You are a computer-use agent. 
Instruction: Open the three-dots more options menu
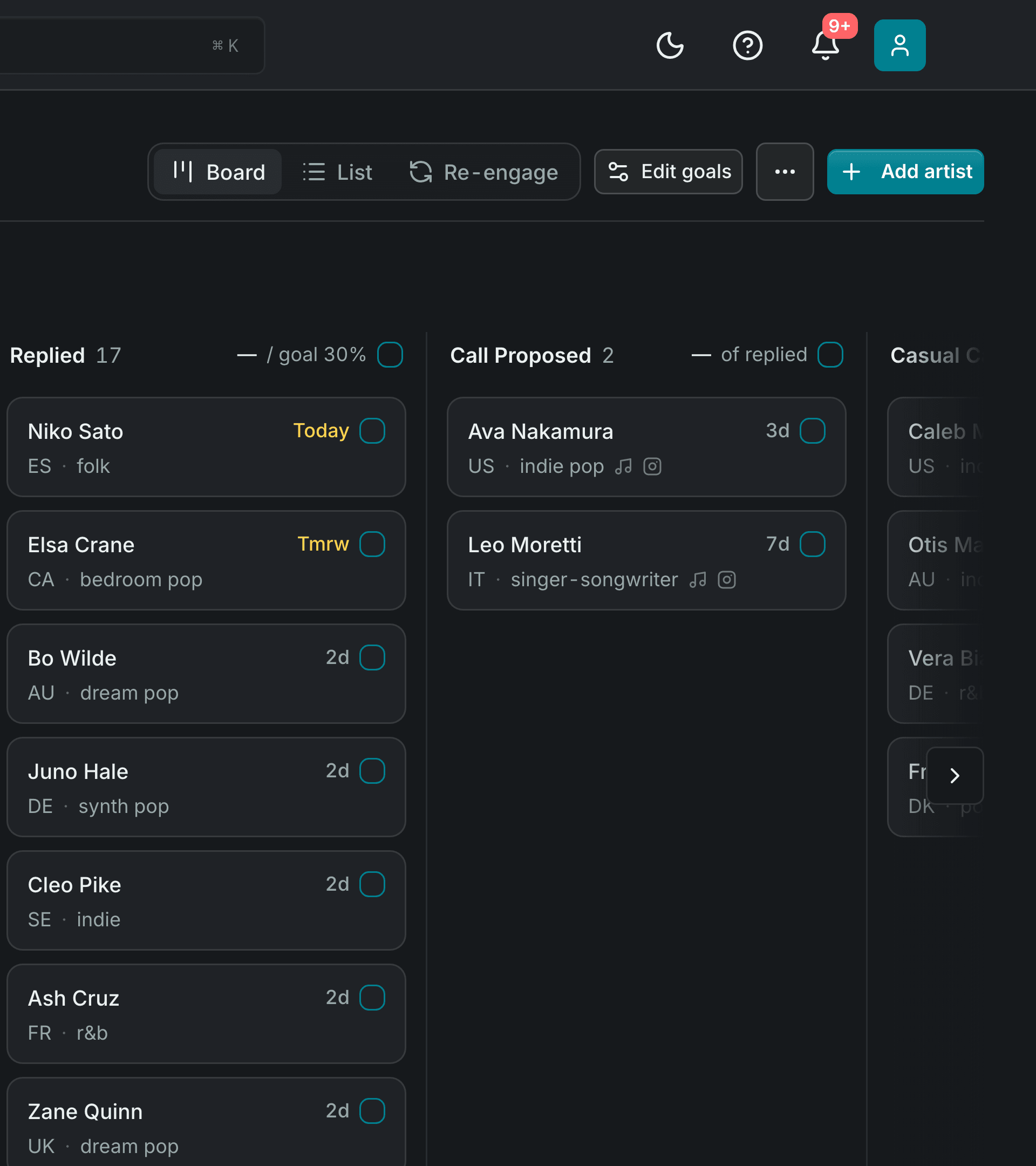[785, 172]
